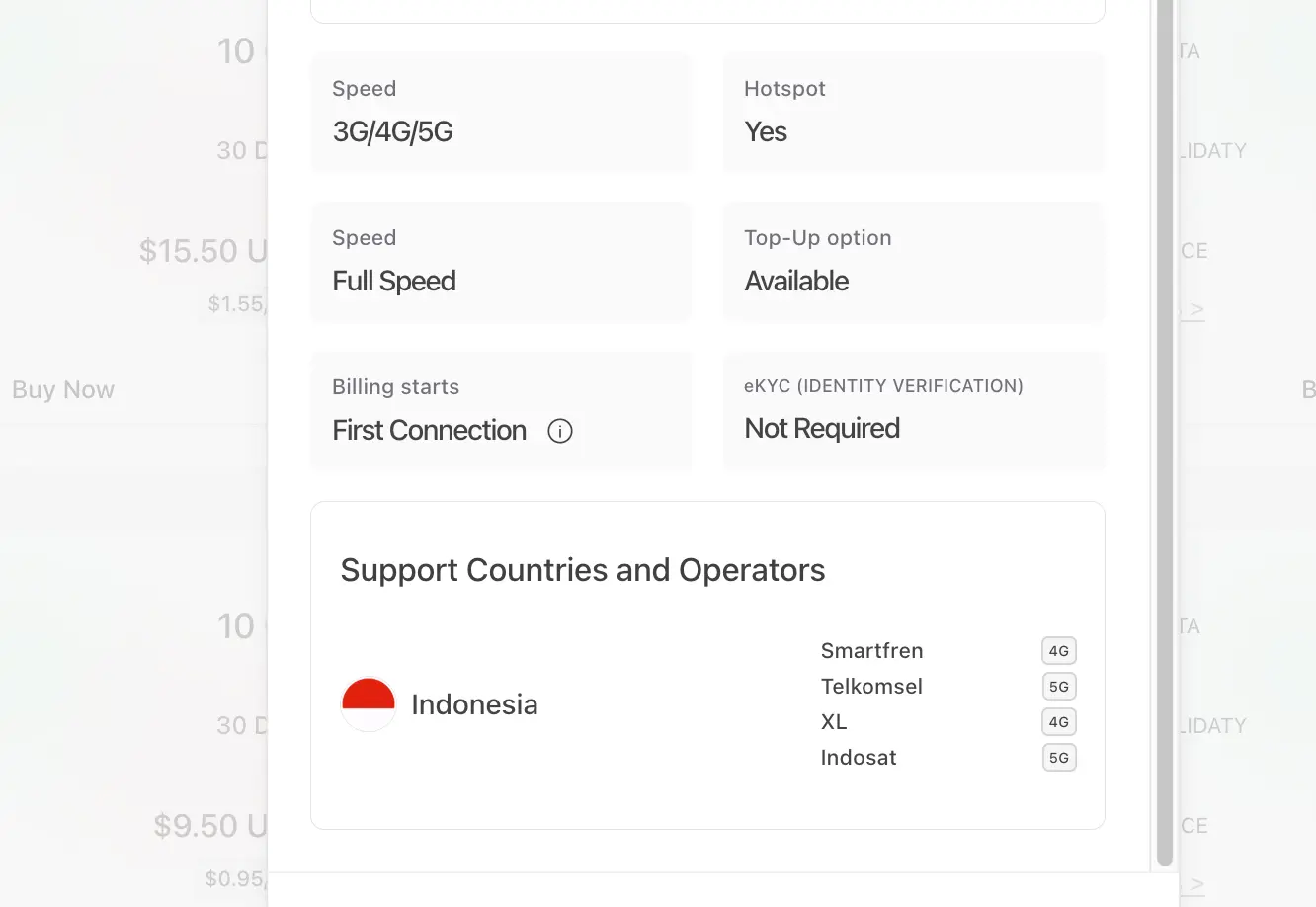1316x907 pixels.
Task: Click the Indonesia country name
Action: pos(474,704)
